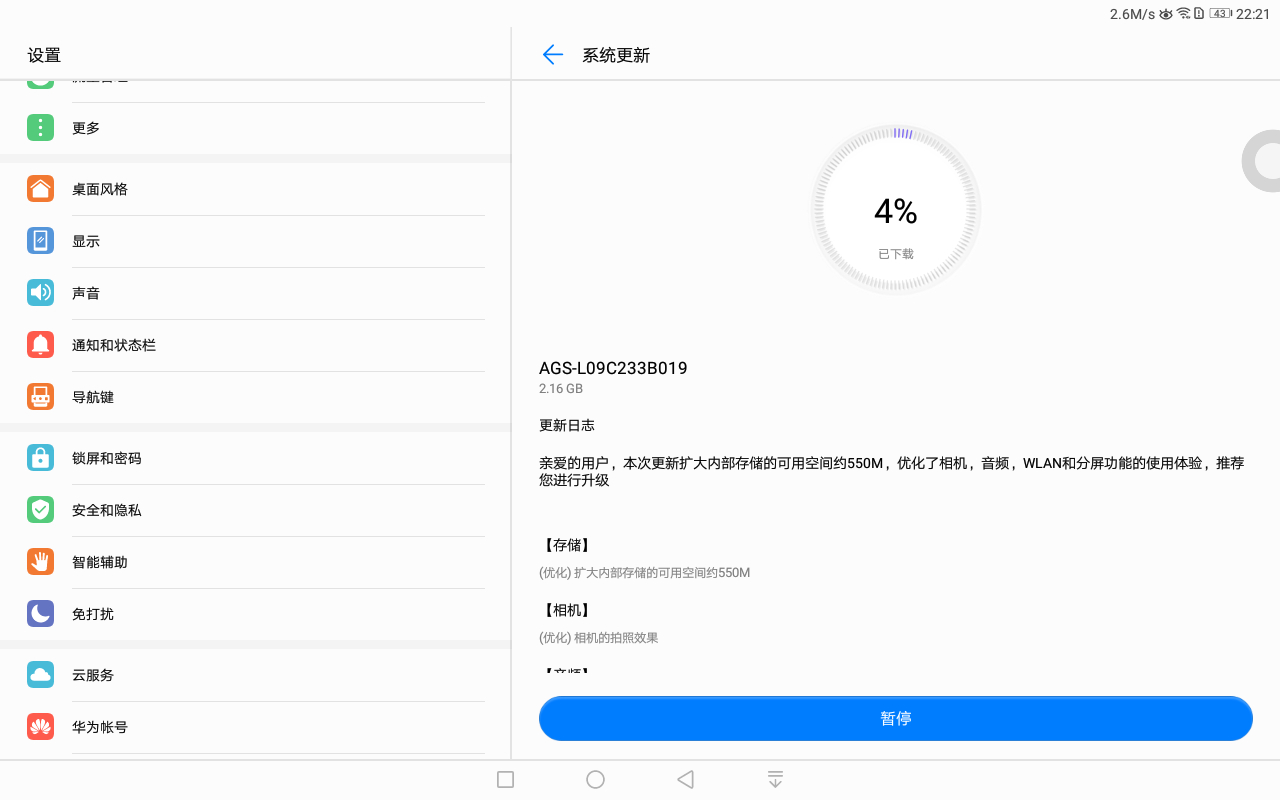This screenshot has width=1280, height=800.
Task: Tap the 【相机】 section heading
Action: coord(567,610)
